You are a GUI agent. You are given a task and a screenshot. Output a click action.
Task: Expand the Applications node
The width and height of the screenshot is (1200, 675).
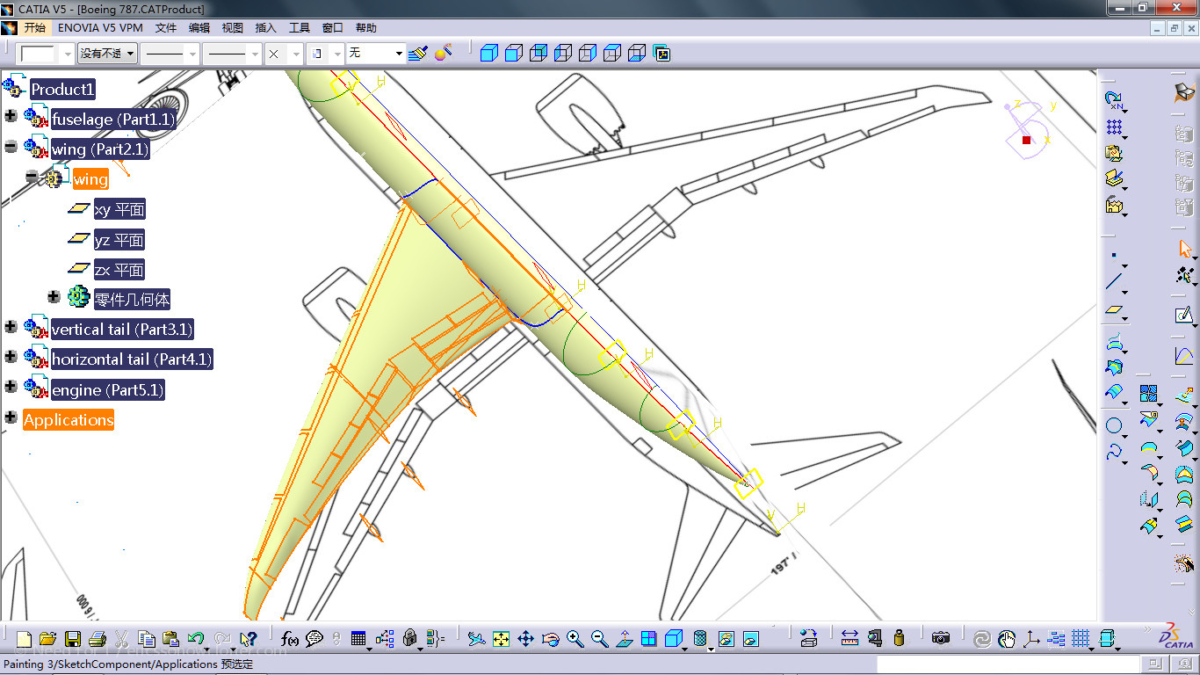tap(11, 416)
